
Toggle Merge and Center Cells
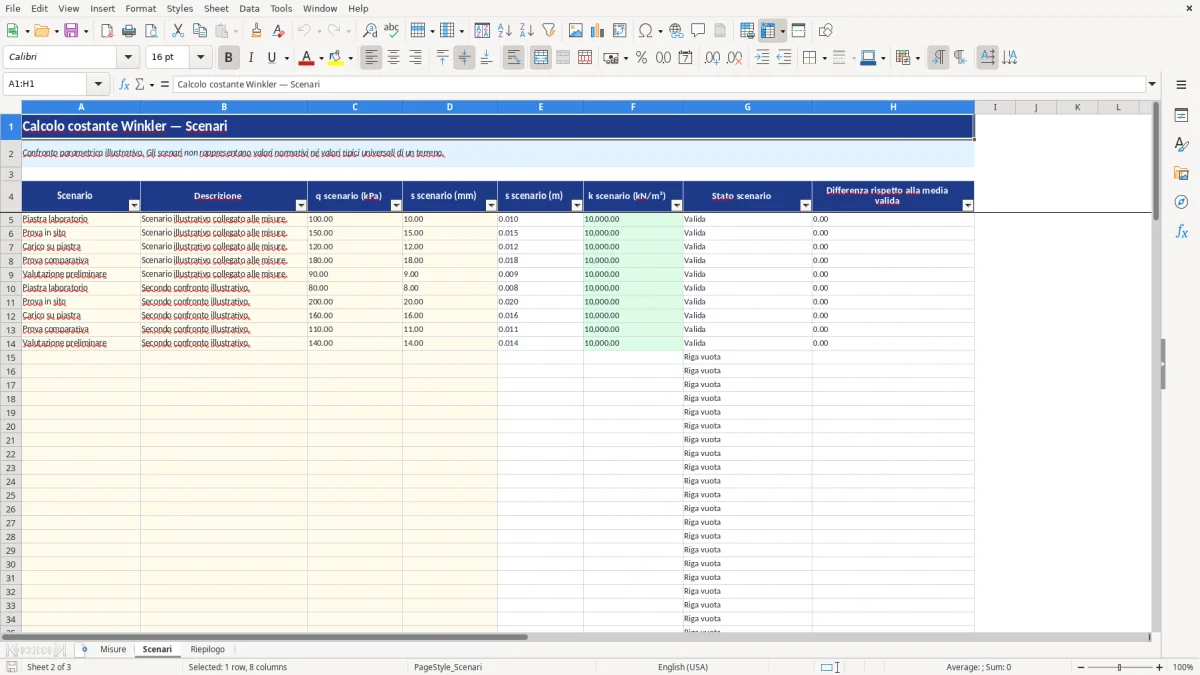coord(541,58)
